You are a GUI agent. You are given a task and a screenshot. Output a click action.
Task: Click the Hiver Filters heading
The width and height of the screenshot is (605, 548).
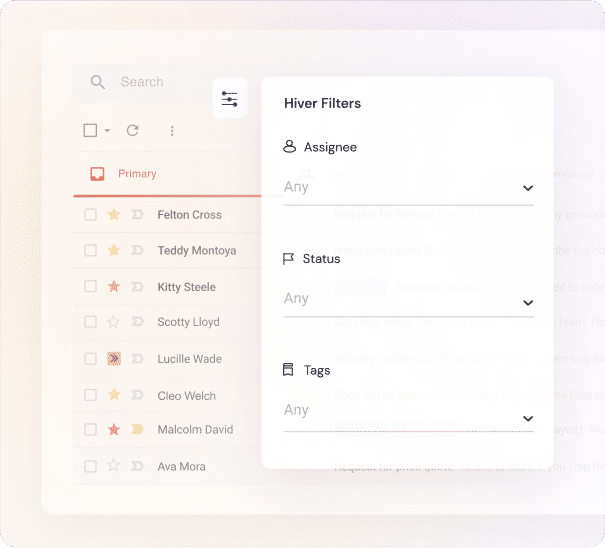click(x=323, y=103)
